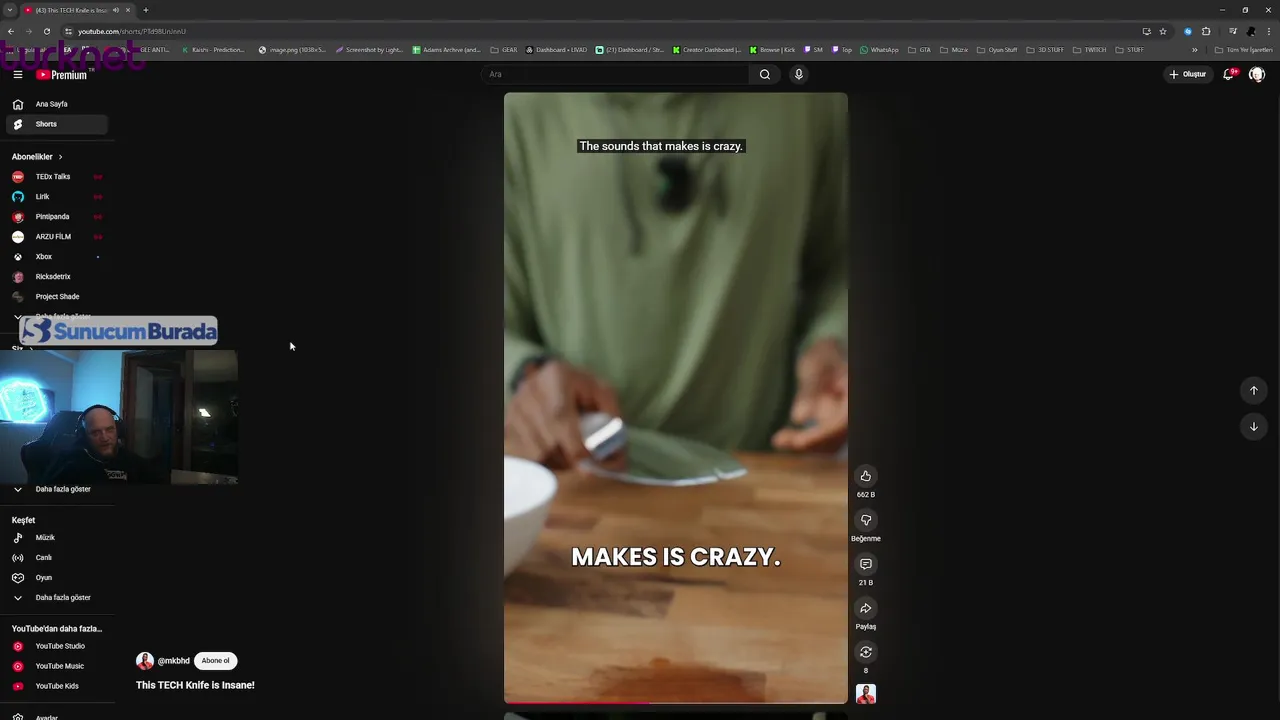
Task: Open Creator Dashboard bookmark
Action: click(x=707, y=50)
